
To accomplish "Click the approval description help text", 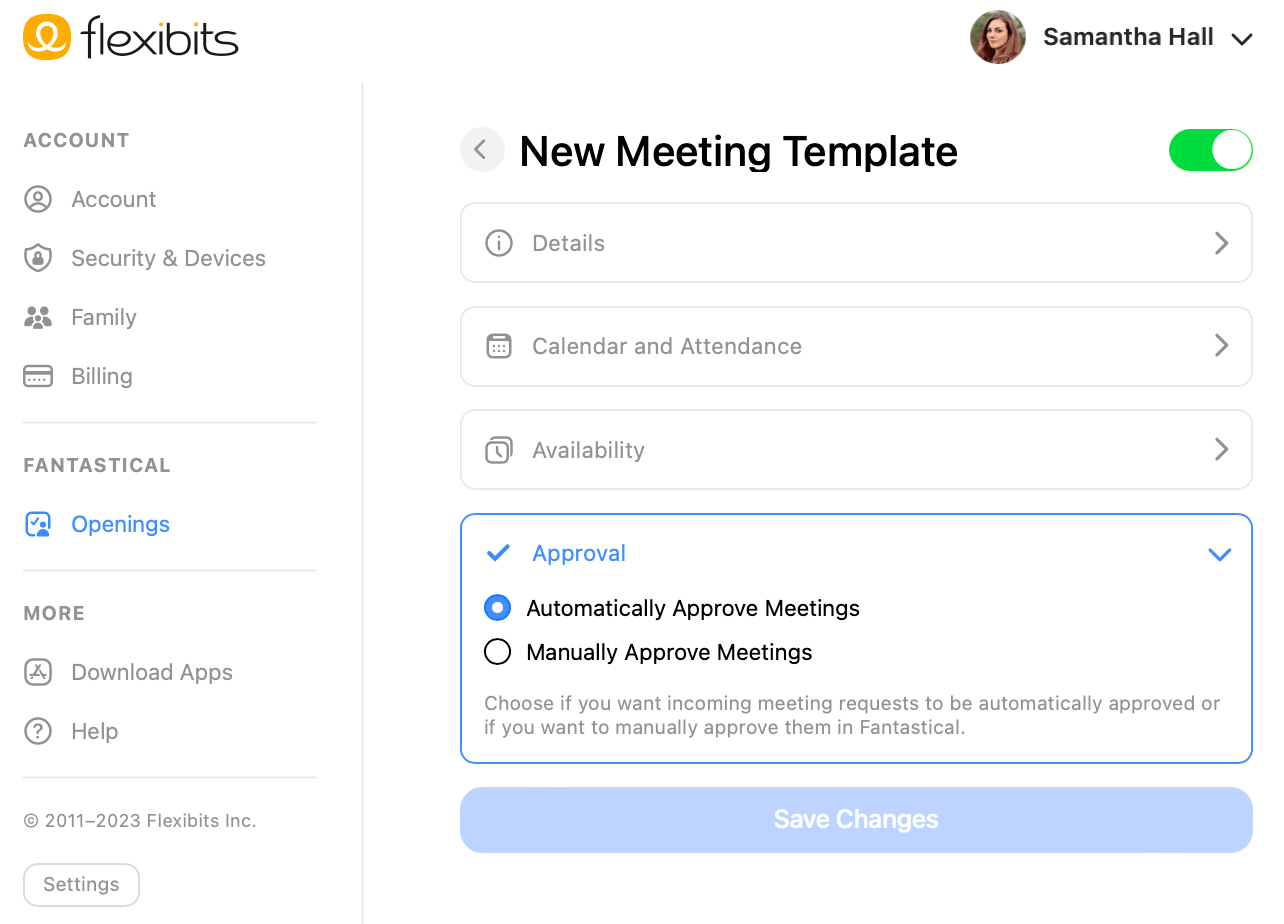I will (852, 715).
